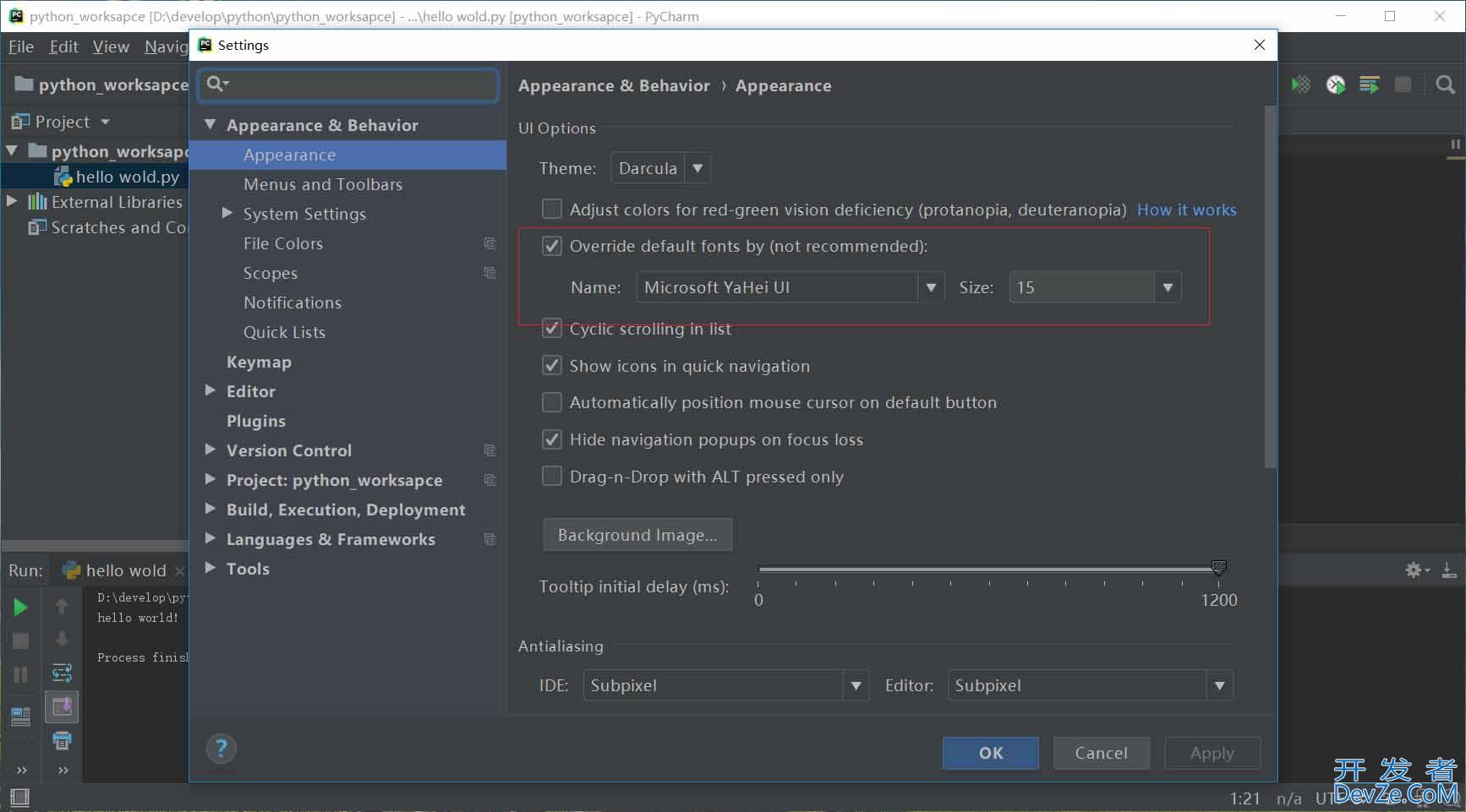The image size is (1466, 812).
Task: Open Search Everywhere magnifier in PyCharm toolbar
Action: (1446, 84)
